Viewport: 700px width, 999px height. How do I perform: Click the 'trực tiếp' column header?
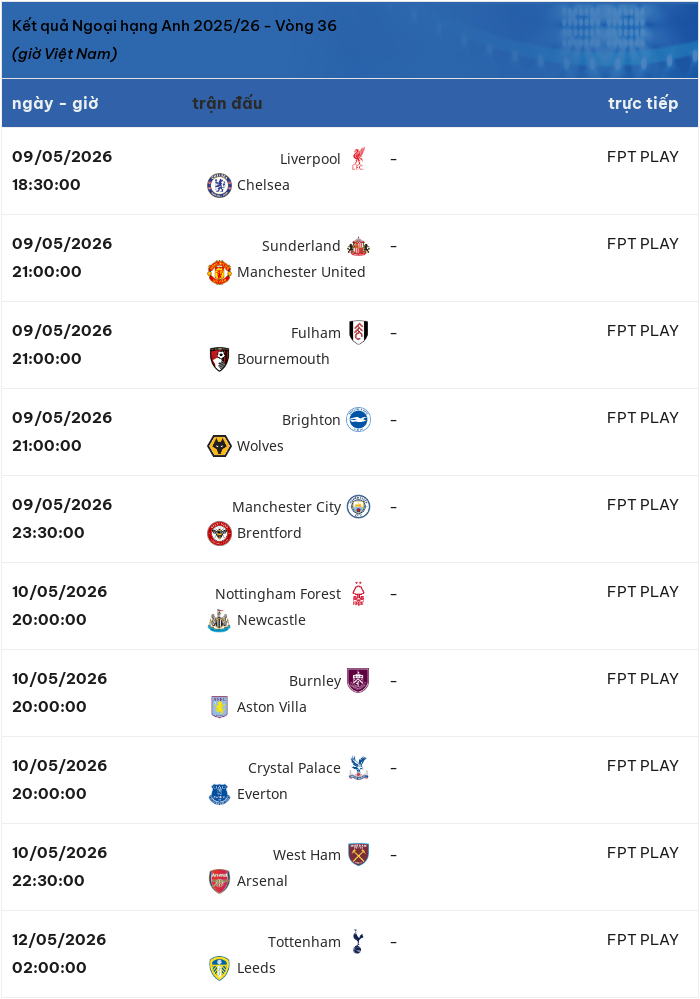tap(643, 103)
